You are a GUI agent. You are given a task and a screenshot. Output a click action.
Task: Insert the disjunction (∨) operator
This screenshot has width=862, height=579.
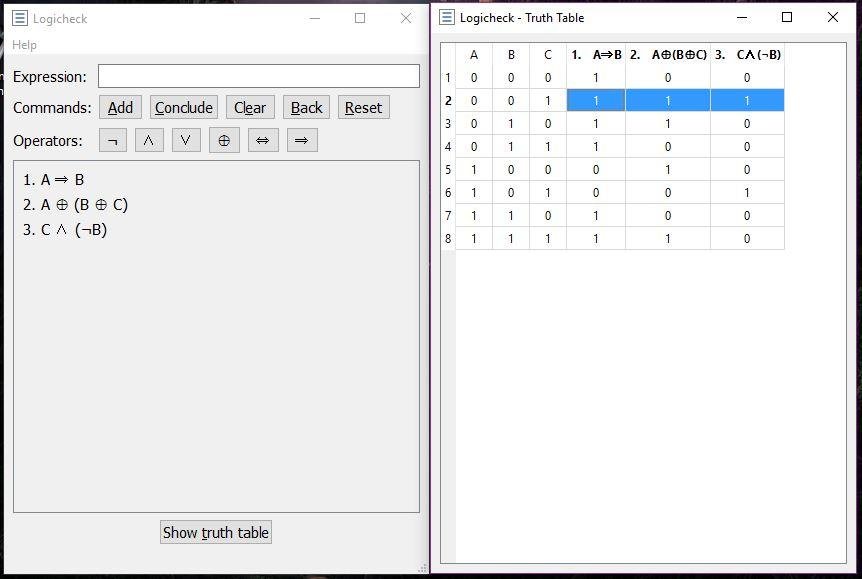pos(186,141)
